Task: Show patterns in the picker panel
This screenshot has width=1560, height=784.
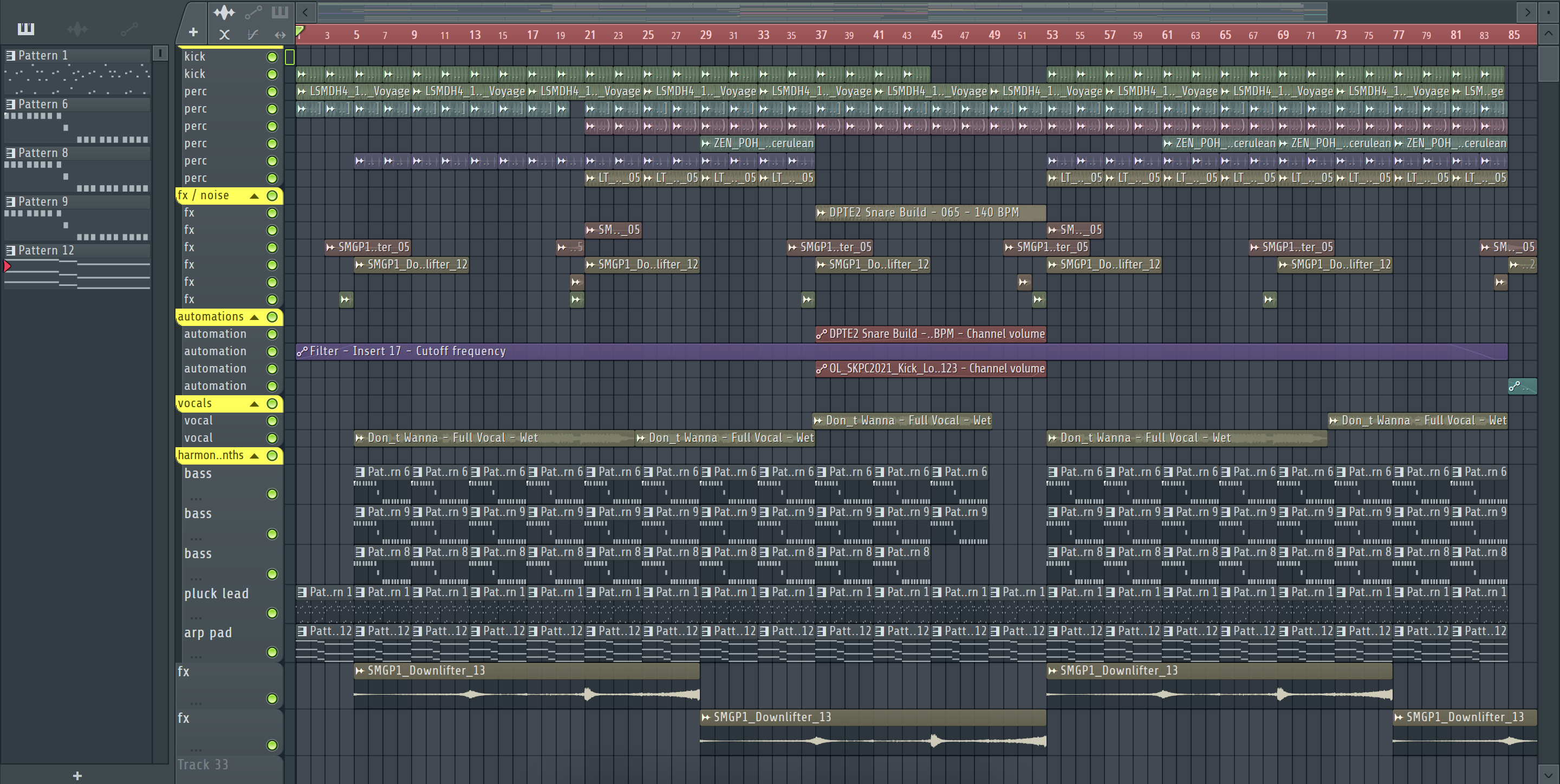Action: point(25,29)
